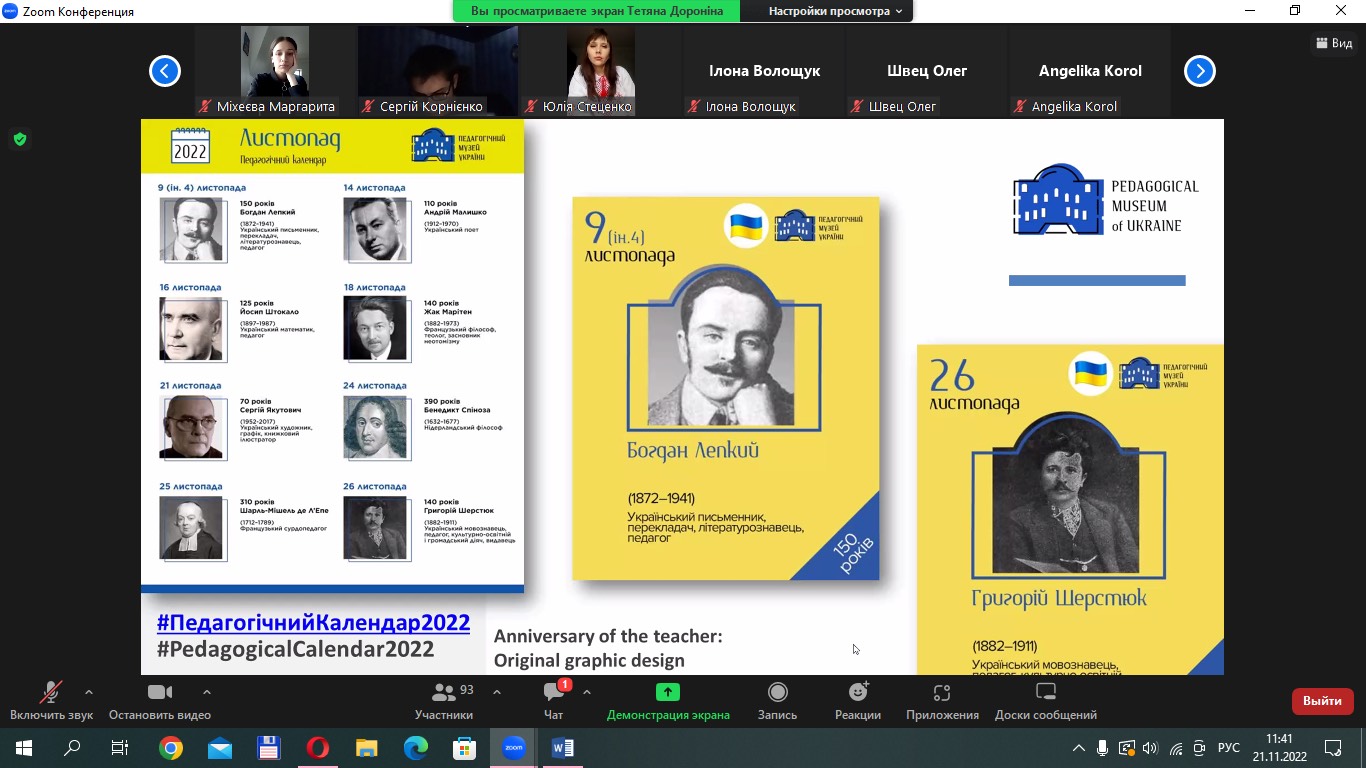Viewport: 1366px width, 768px height.
Task: Click the green encryption shield icon
Action: point(20,139)
